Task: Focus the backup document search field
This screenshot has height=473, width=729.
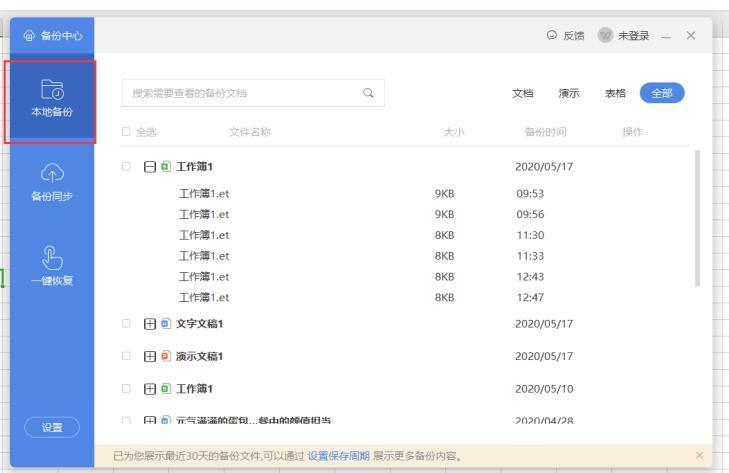Action: [x=240, y=93]
